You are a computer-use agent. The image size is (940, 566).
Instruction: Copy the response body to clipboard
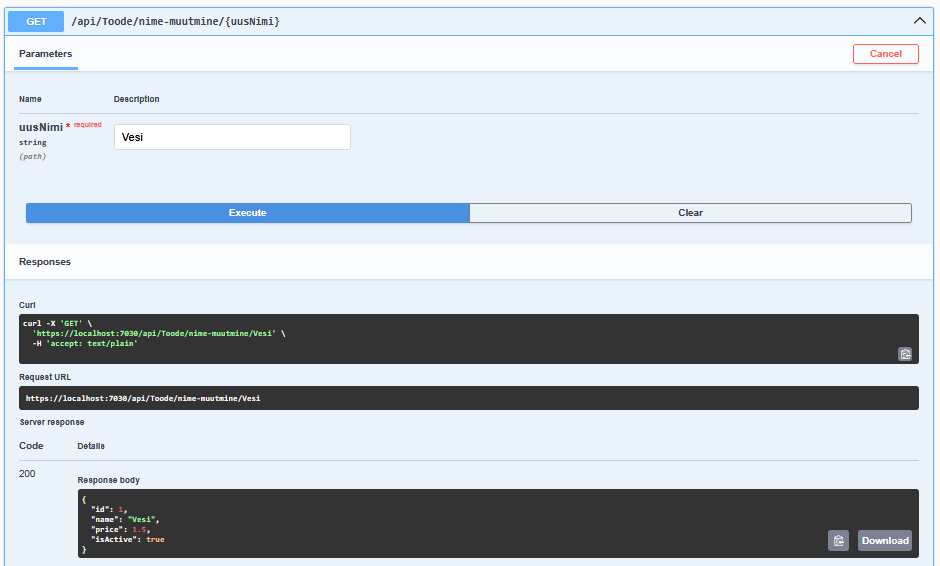[x=838, y=540]
